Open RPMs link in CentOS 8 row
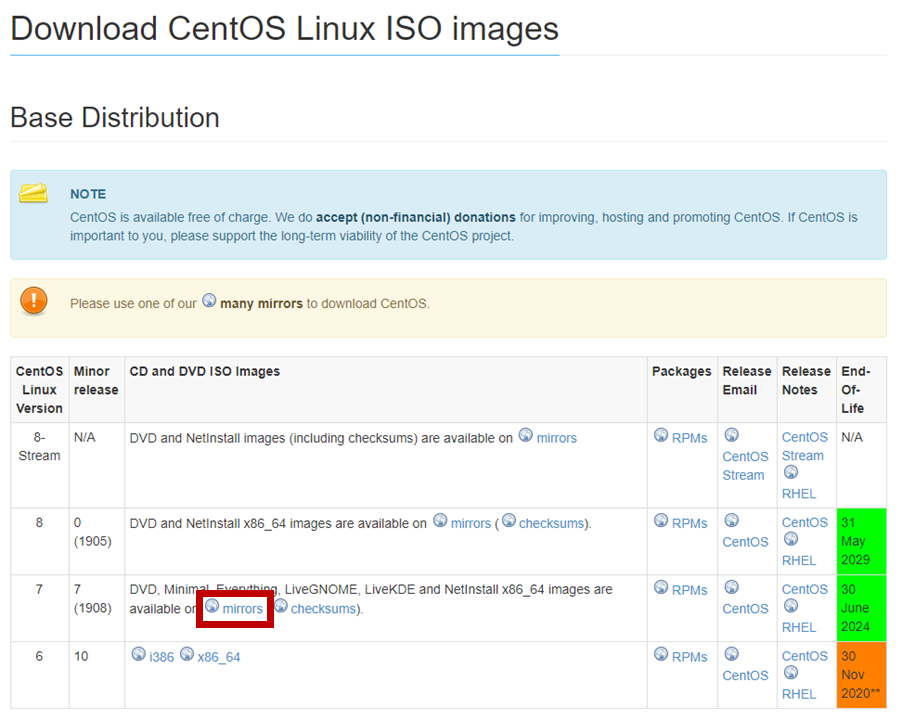Screen dimensions: 902x720 pos(689,524)
